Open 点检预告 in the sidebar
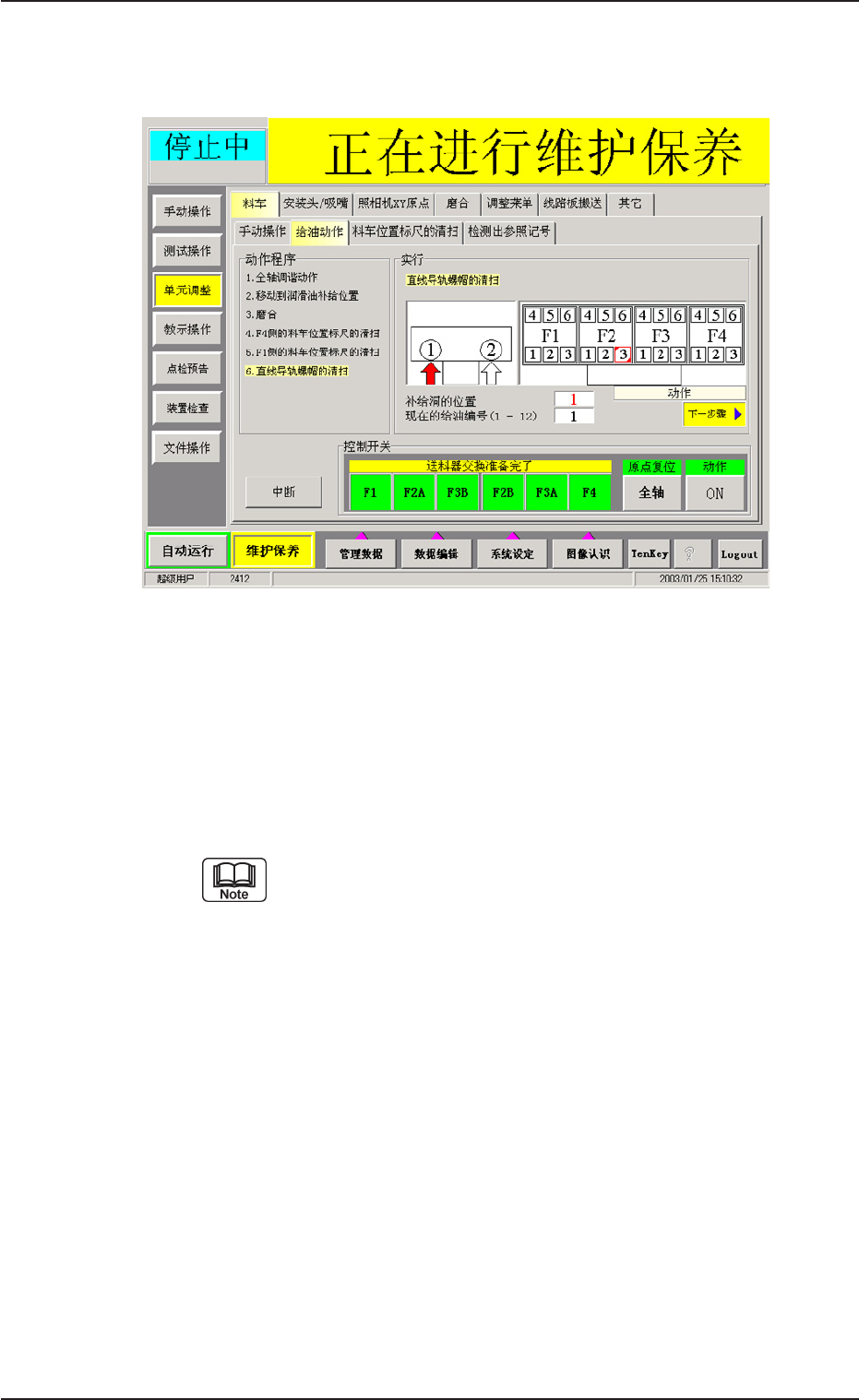 pos(187,369)
